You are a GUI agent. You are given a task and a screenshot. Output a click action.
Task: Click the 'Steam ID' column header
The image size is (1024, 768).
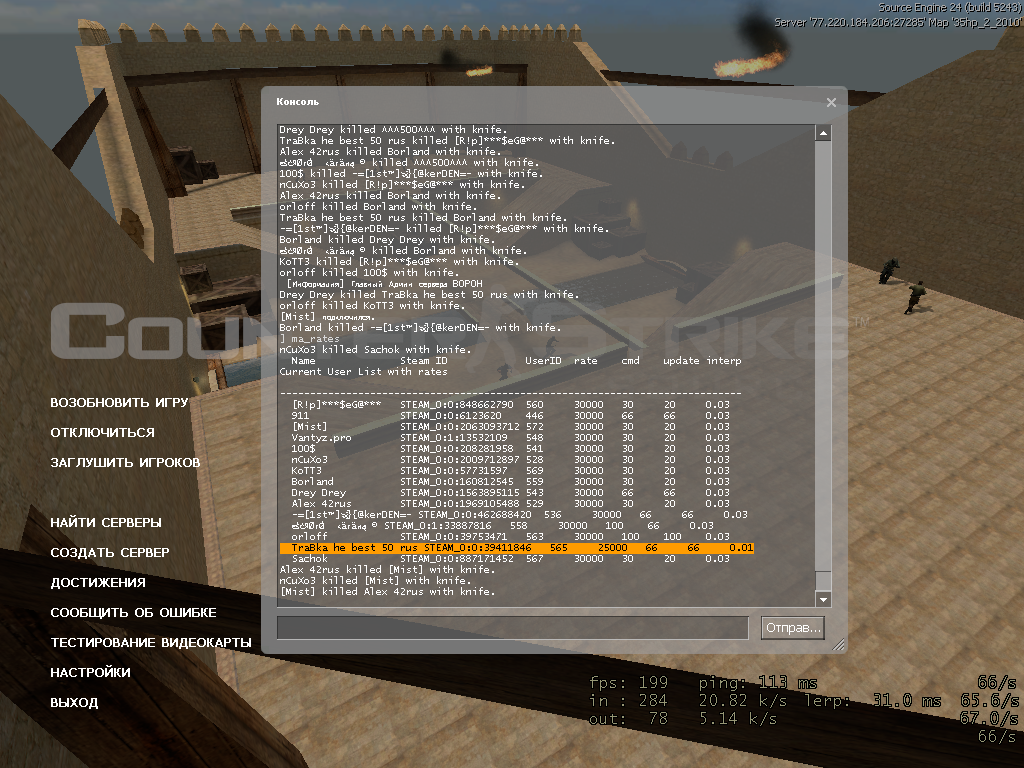(424, 361)
